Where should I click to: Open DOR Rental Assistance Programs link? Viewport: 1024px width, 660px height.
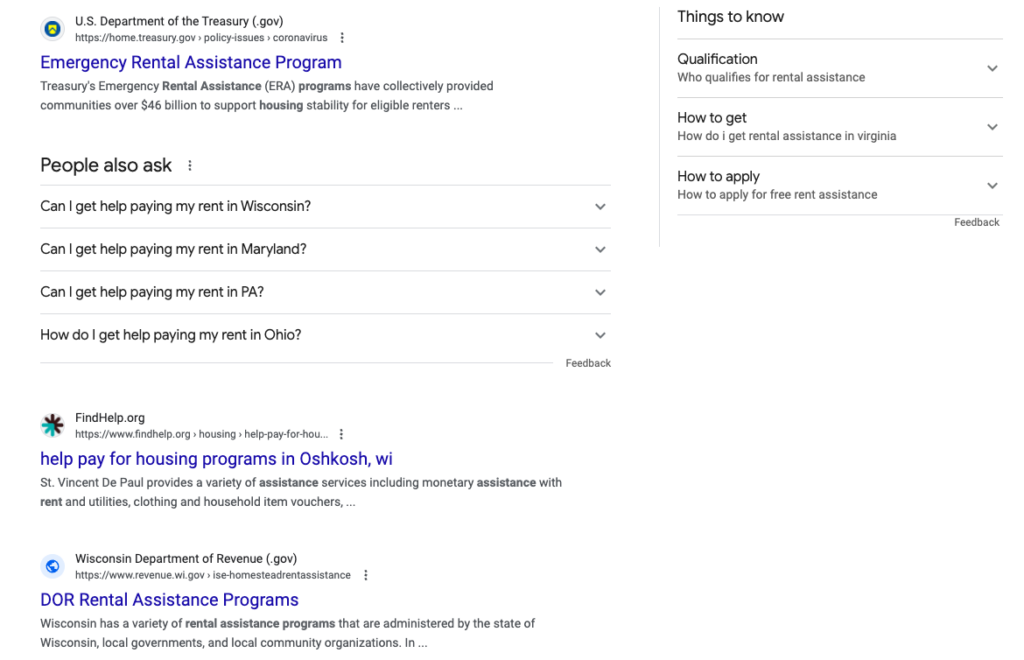click(169, 600)
